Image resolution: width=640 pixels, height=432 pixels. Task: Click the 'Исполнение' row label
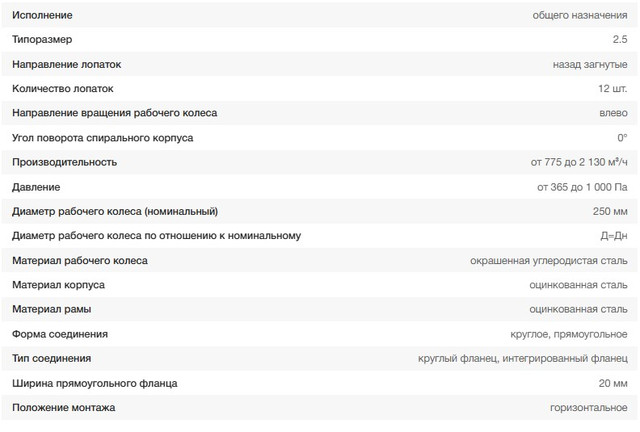tap(42, 15)
